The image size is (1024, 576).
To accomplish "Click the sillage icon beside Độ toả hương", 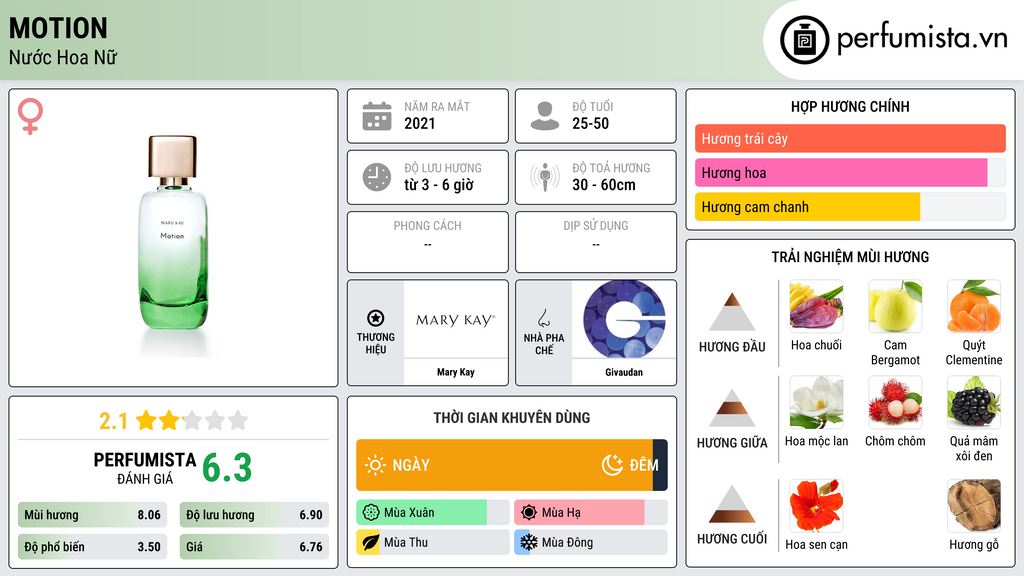I will tap(545, 177).
